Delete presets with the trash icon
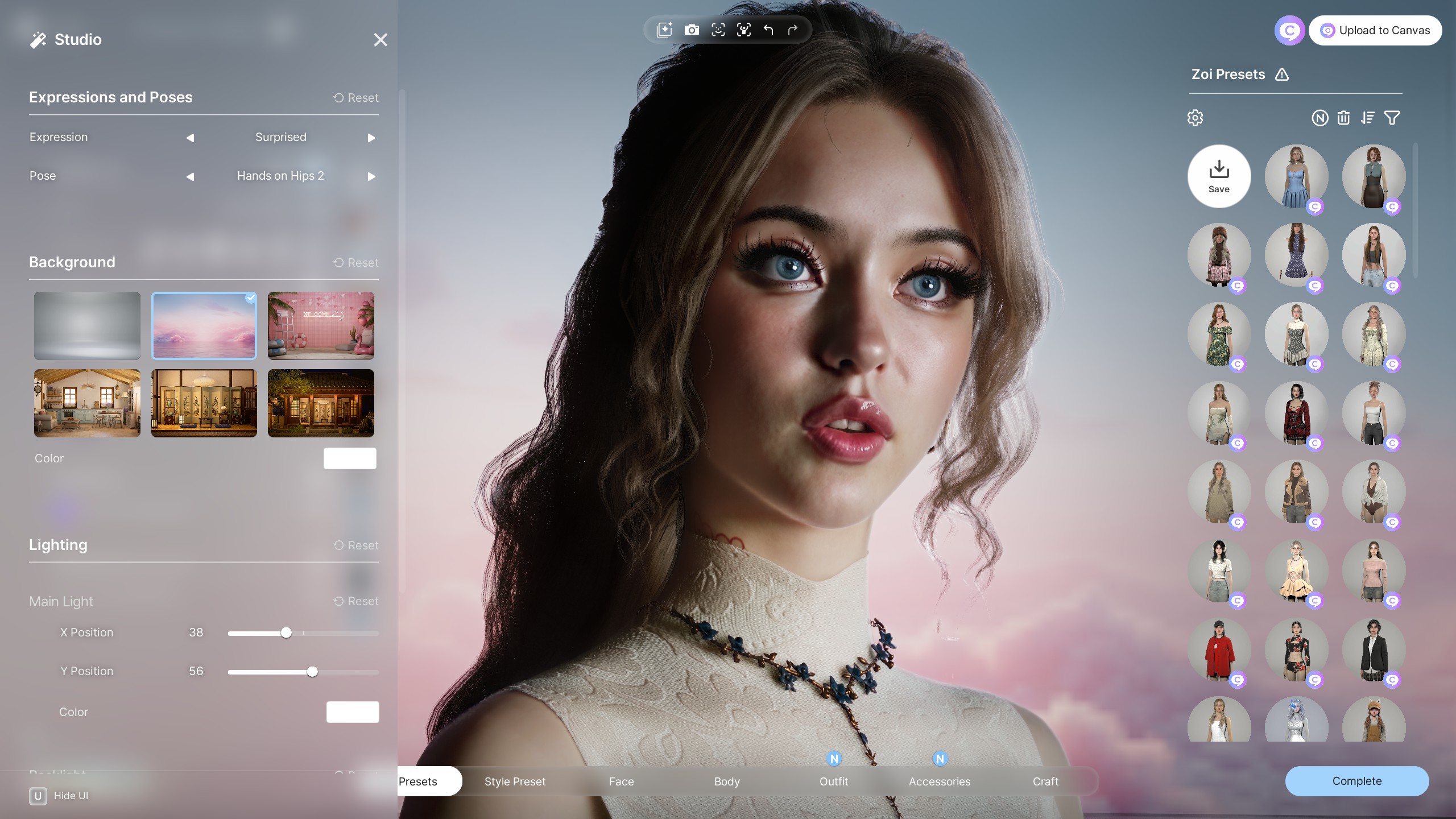The image size is (1456, 819). [x=1343, y=118]
